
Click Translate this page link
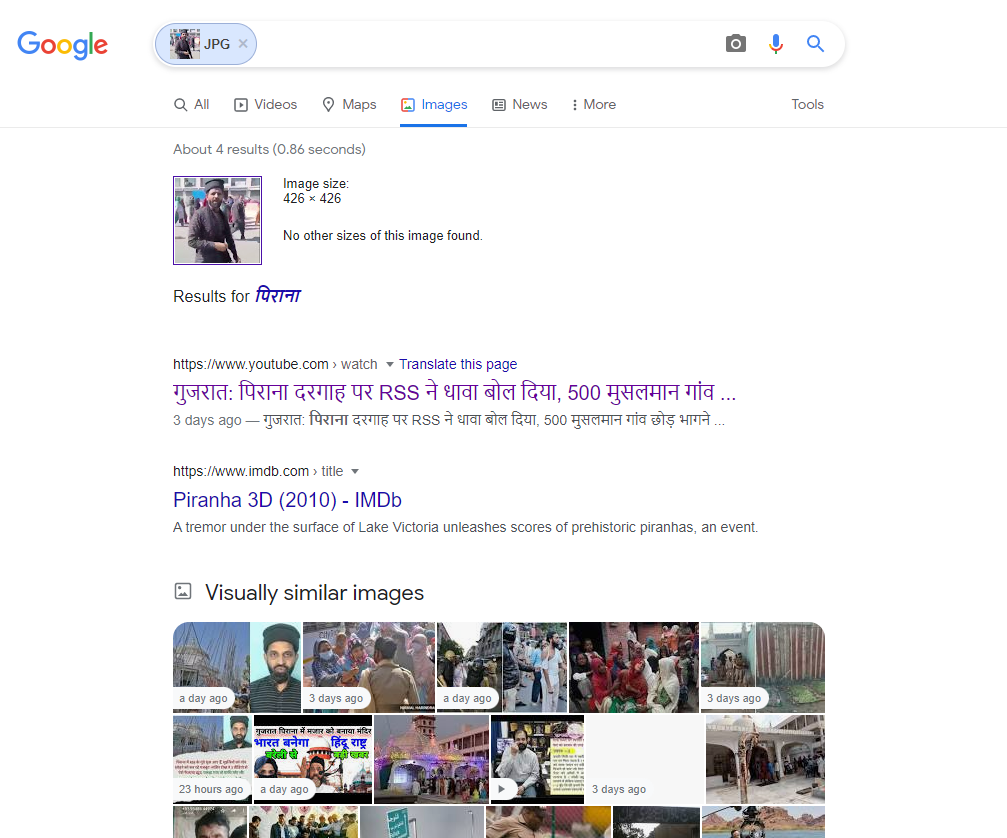(x=458, y=365)
